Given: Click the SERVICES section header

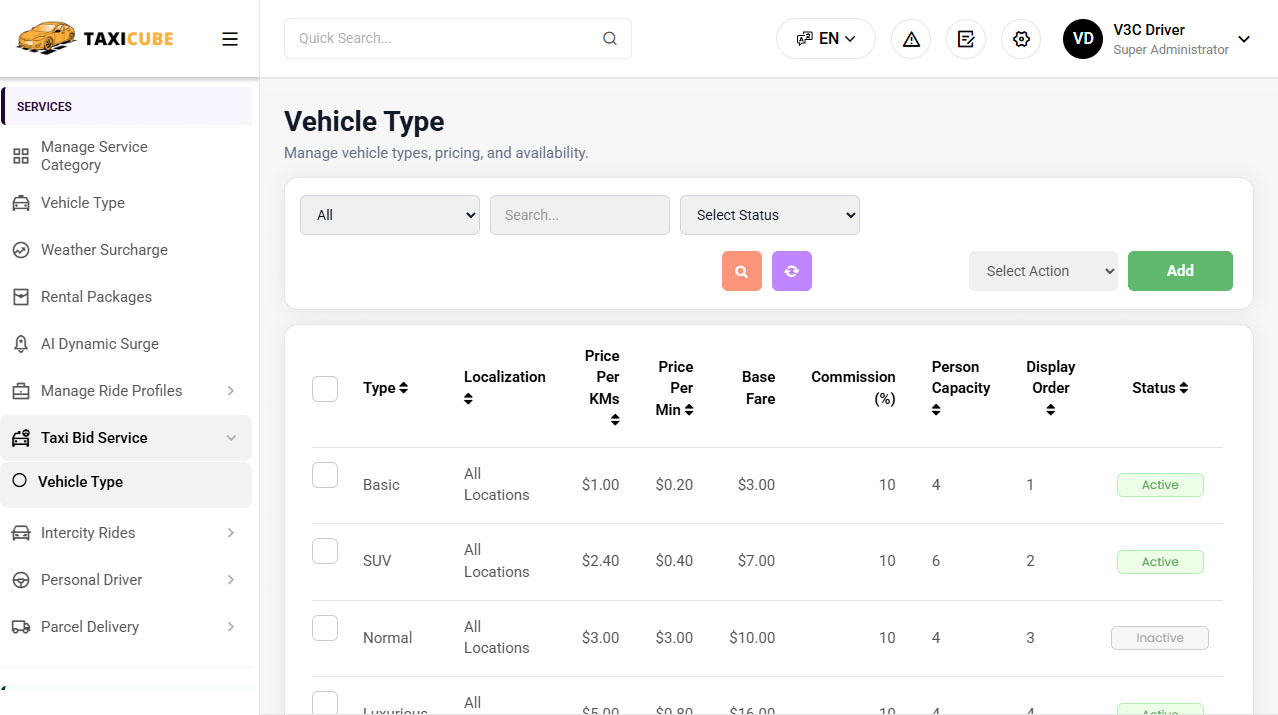Looking at the screenshot, I should point(126,106).
